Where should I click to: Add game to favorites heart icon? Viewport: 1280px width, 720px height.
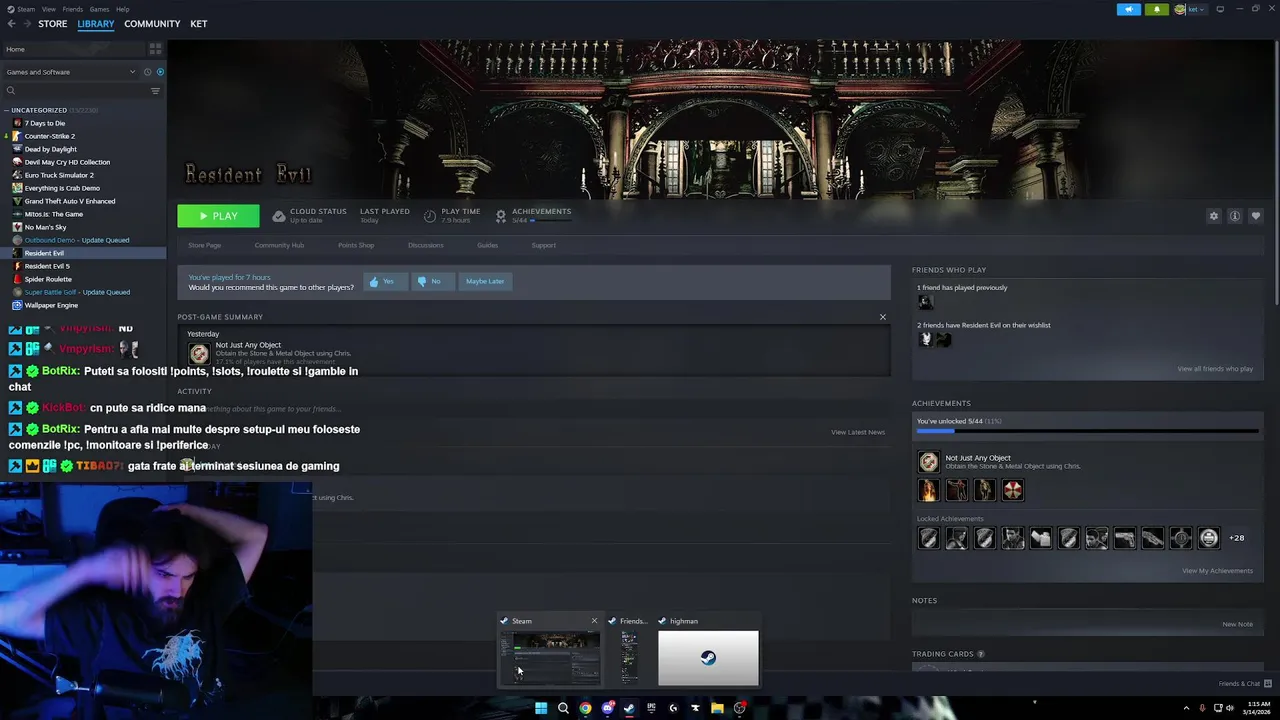point(1256,216)
